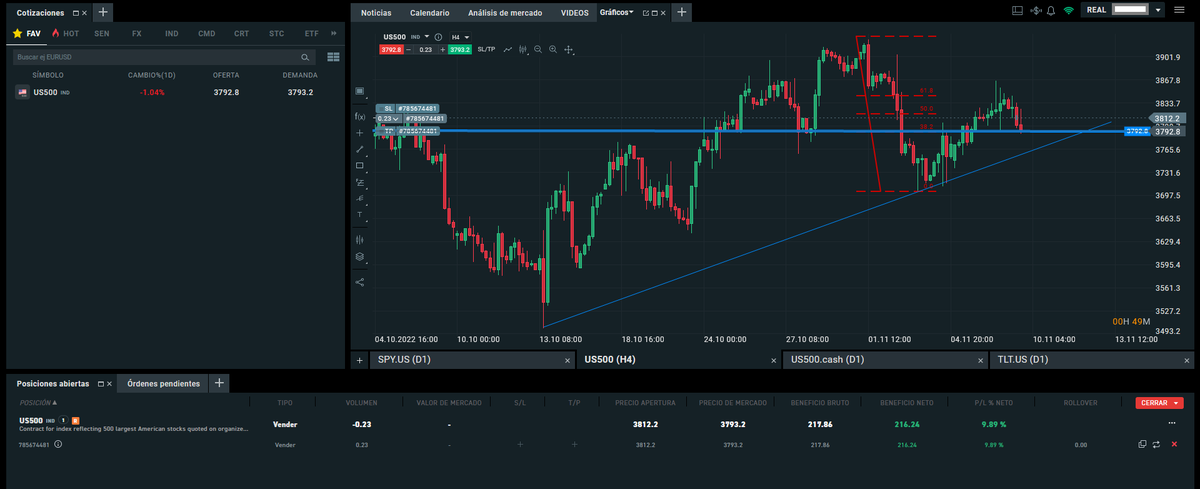
Task: Select the IND category tab
Action: coord(172,33)
